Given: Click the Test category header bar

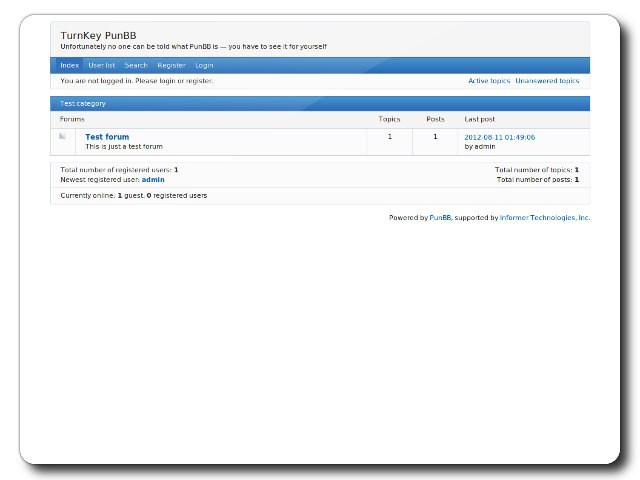Looking at the screenshot, I should click(320, 103).
